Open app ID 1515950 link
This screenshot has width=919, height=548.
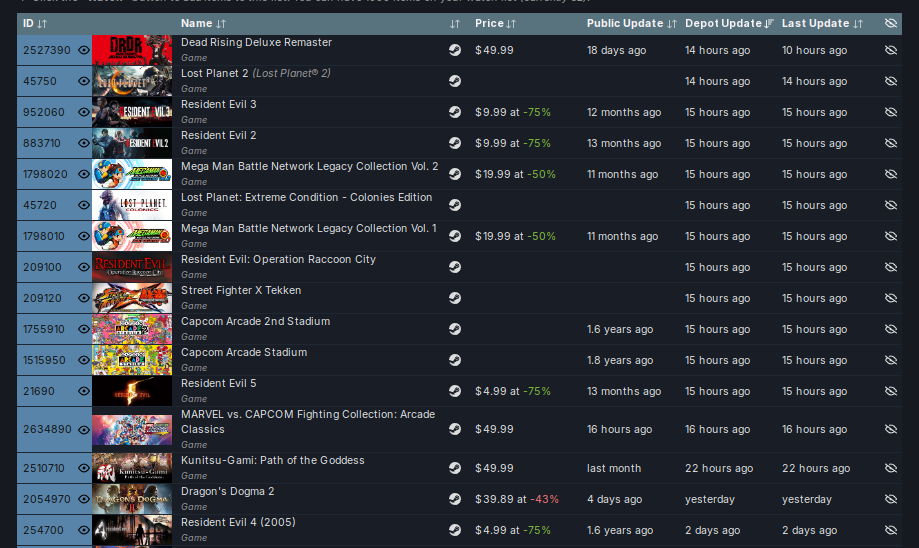pos(44,360)
